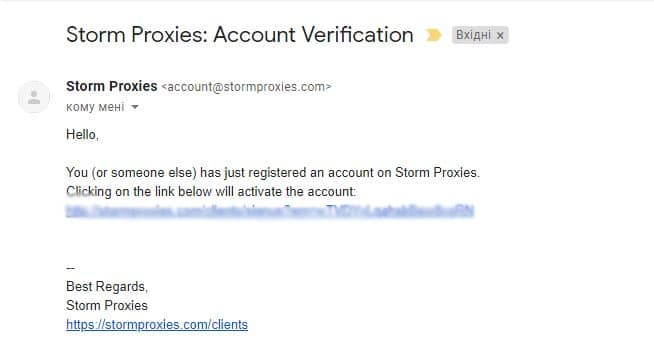Expand recipient details arrow beside кому мені
Viewport: 654px width, 364px height.
pos(135,107)
